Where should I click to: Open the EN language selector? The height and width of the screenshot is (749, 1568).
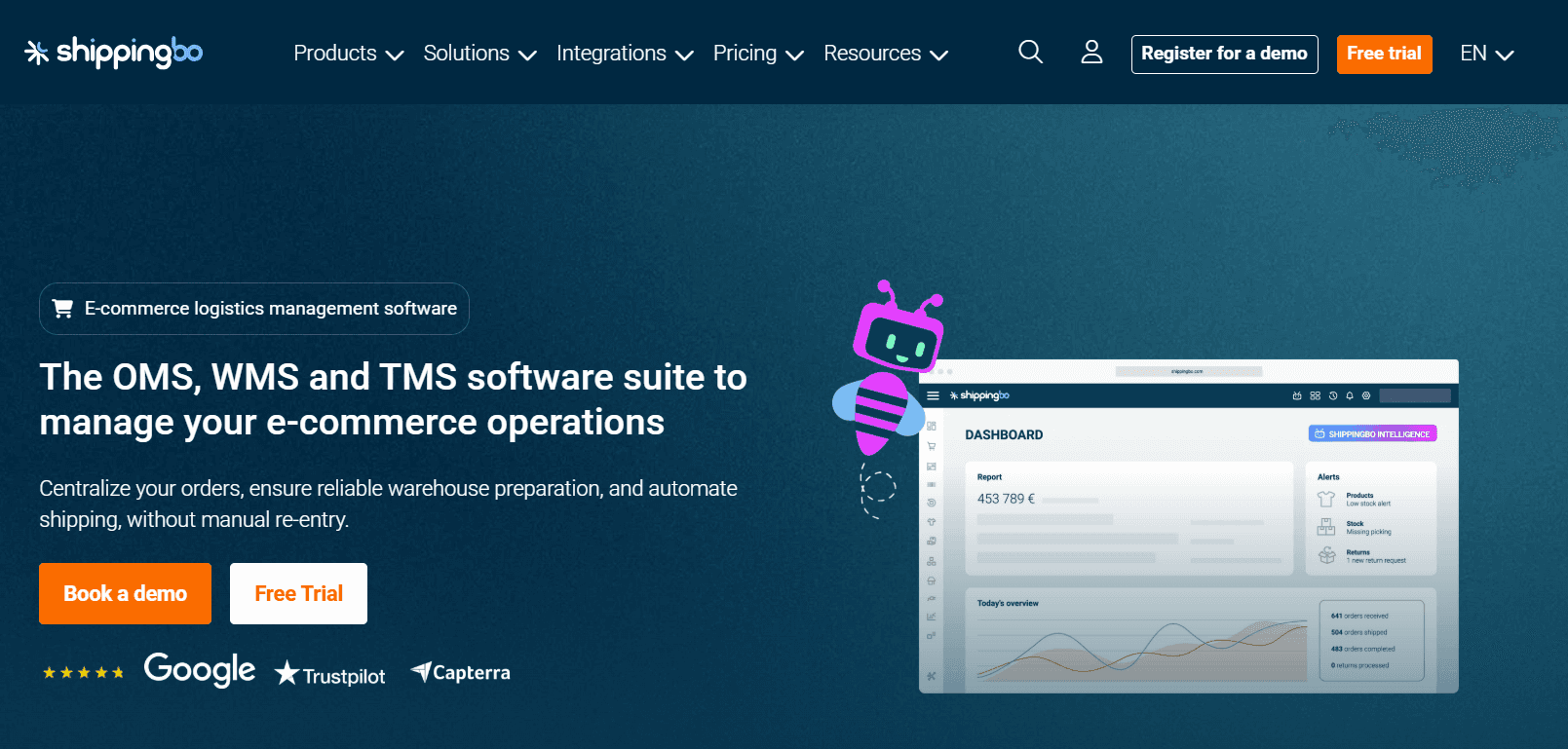1487,54
